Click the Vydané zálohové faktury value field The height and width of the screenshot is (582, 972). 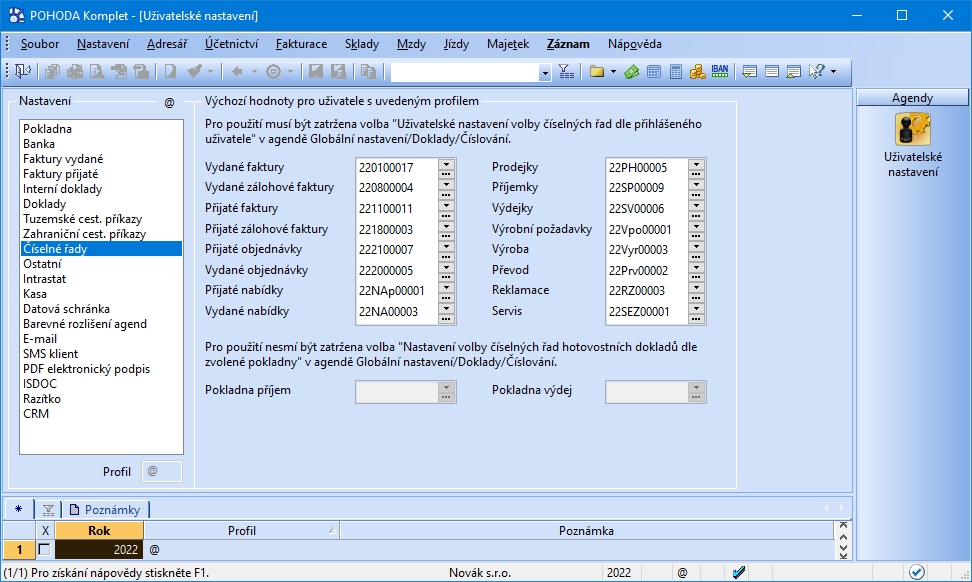(397, 188)
